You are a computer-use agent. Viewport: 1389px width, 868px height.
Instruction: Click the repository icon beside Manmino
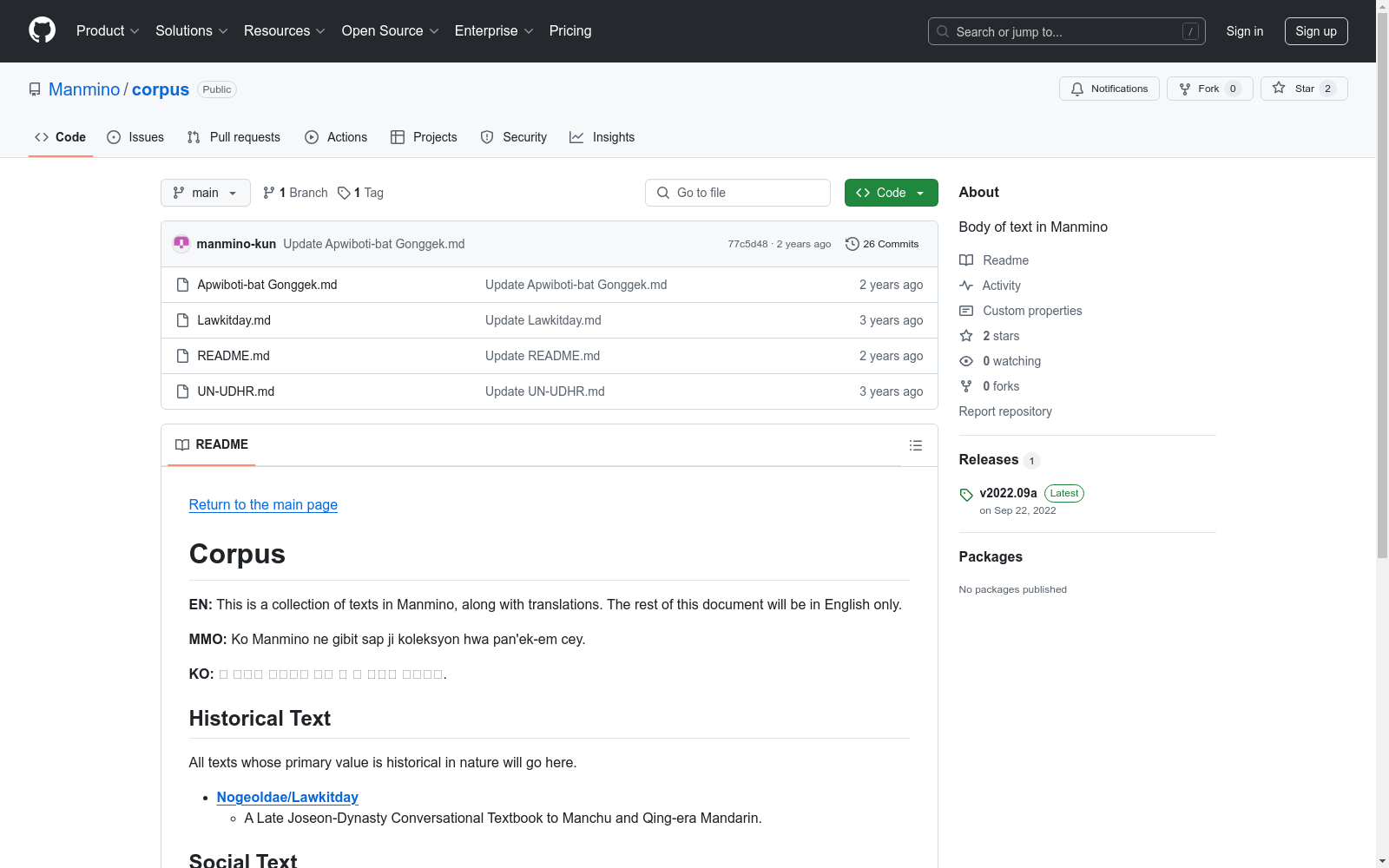pyautogui.click(x=35, y=89)
